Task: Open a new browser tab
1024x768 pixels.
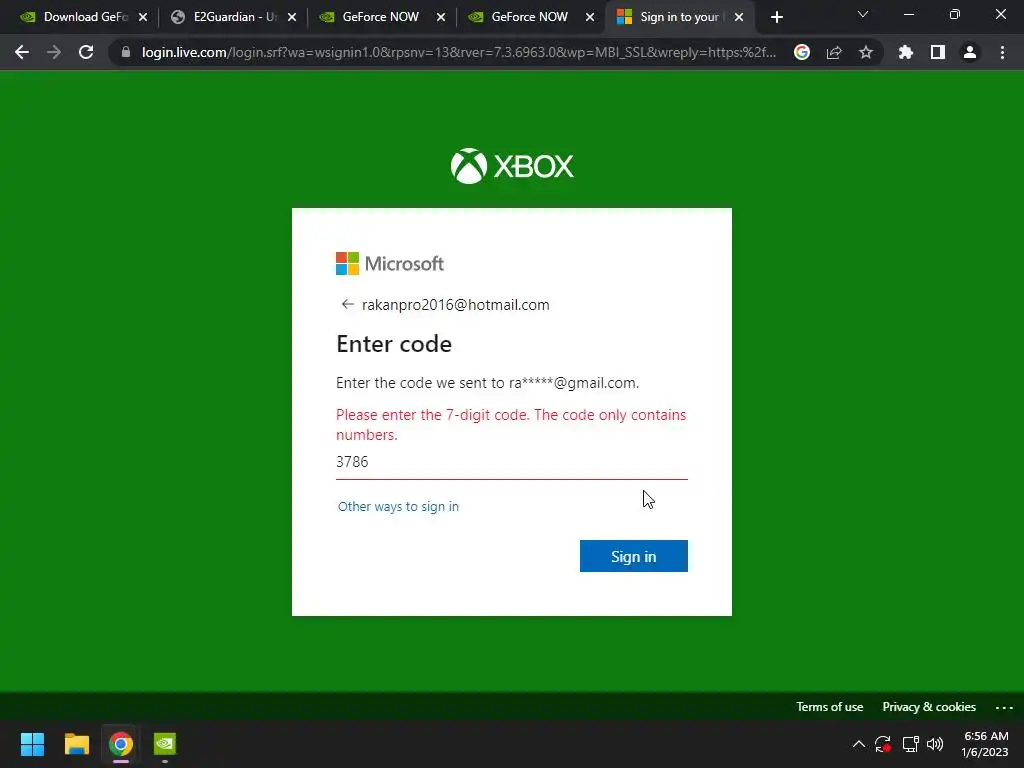Action: 776,17
